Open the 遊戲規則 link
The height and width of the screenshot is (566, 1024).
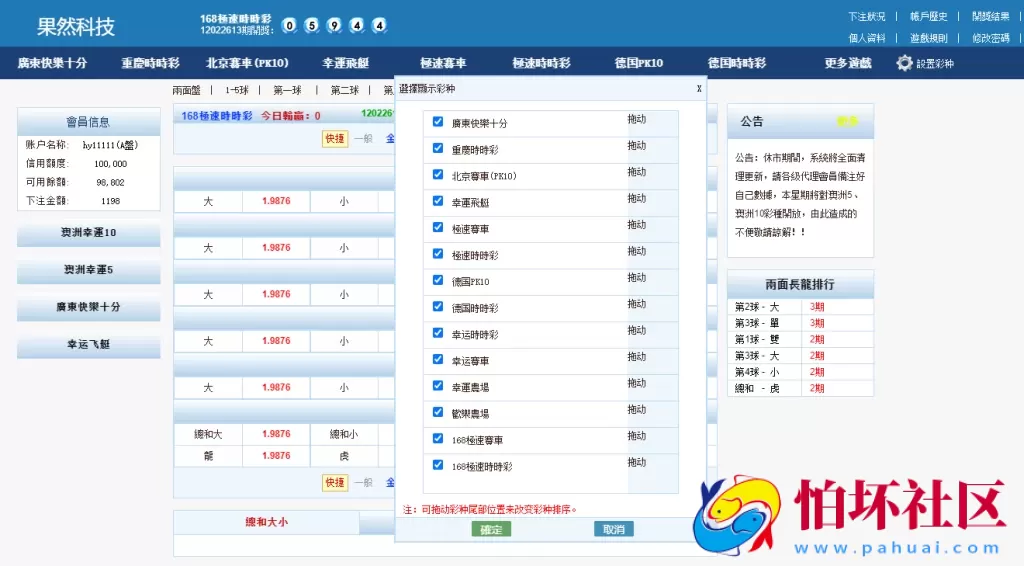pos(929,39)
